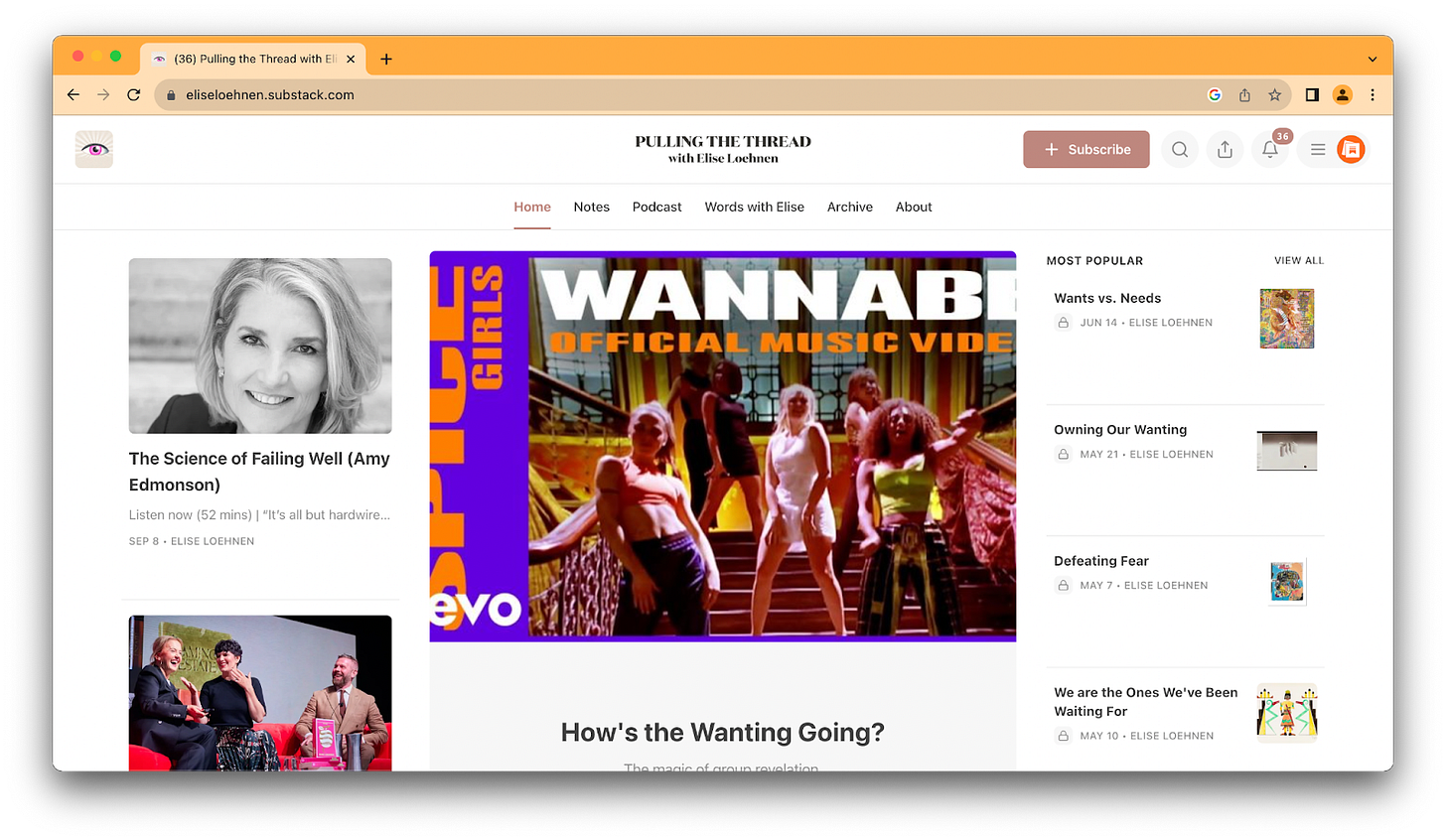Open the Wants vs. Needs post
Viewport: 1446px width, 840px height.
point(1107,298)
